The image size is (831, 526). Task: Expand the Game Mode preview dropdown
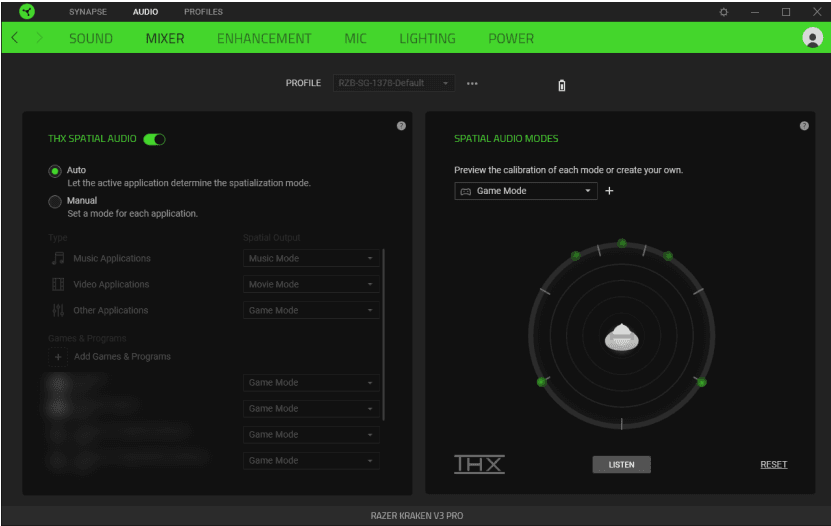coord(526,191)
